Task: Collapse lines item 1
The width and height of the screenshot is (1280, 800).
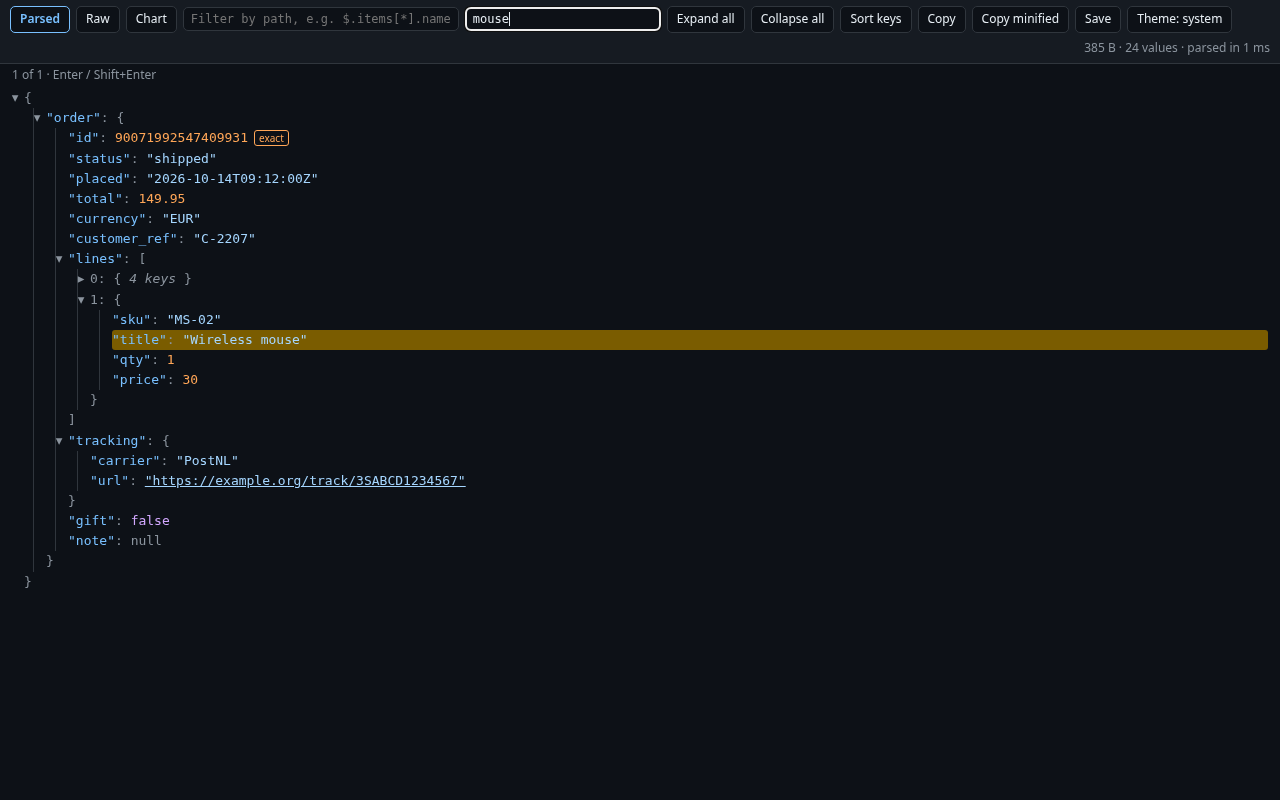Action: [x=81, y=300]
